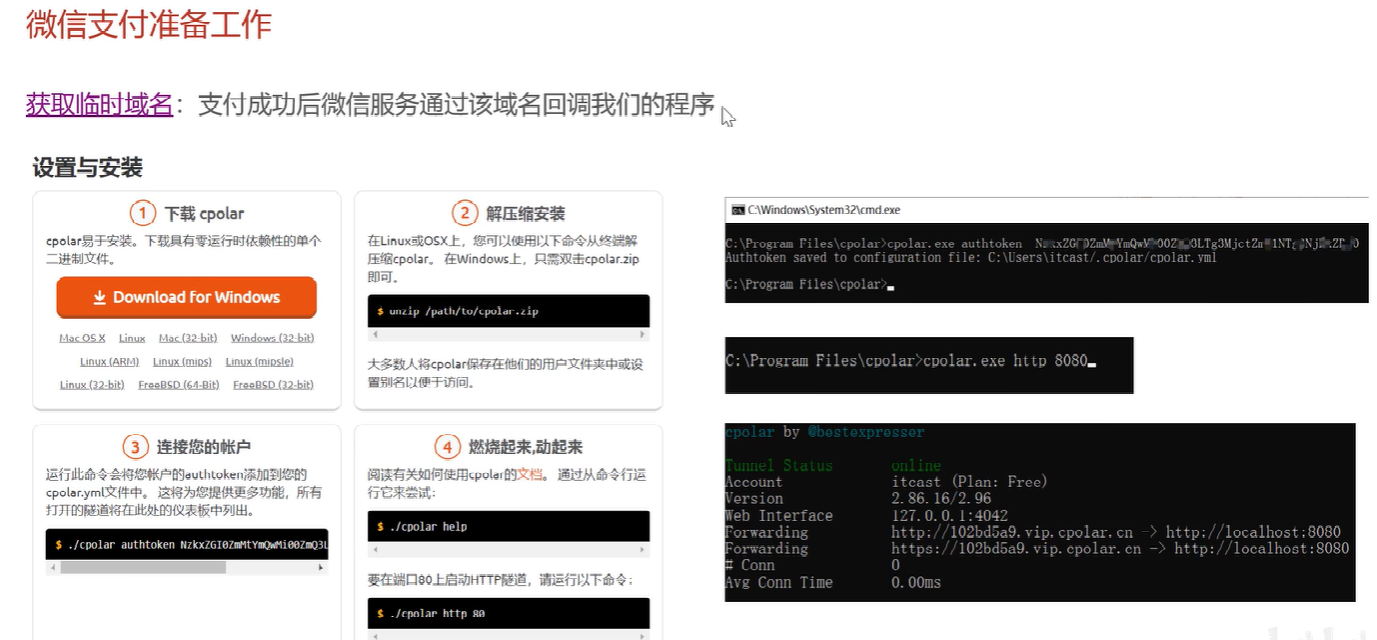Click the cpolar.exe http 8080 command
The height and width of the screenshot is (640, 1377).
pos(1005,360)
